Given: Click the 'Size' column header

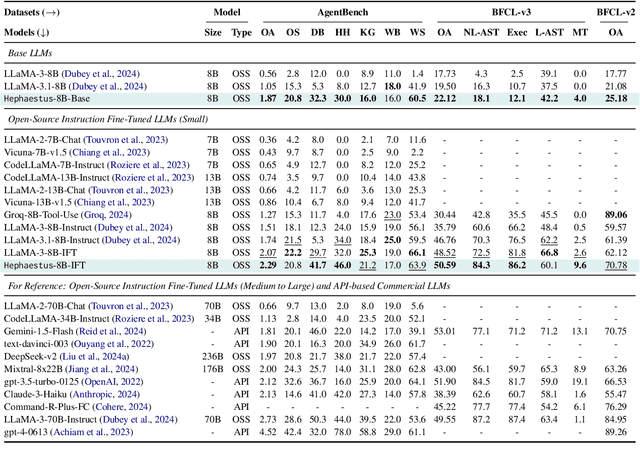Looking at the screenshot, I should click(x=213, y=32).
